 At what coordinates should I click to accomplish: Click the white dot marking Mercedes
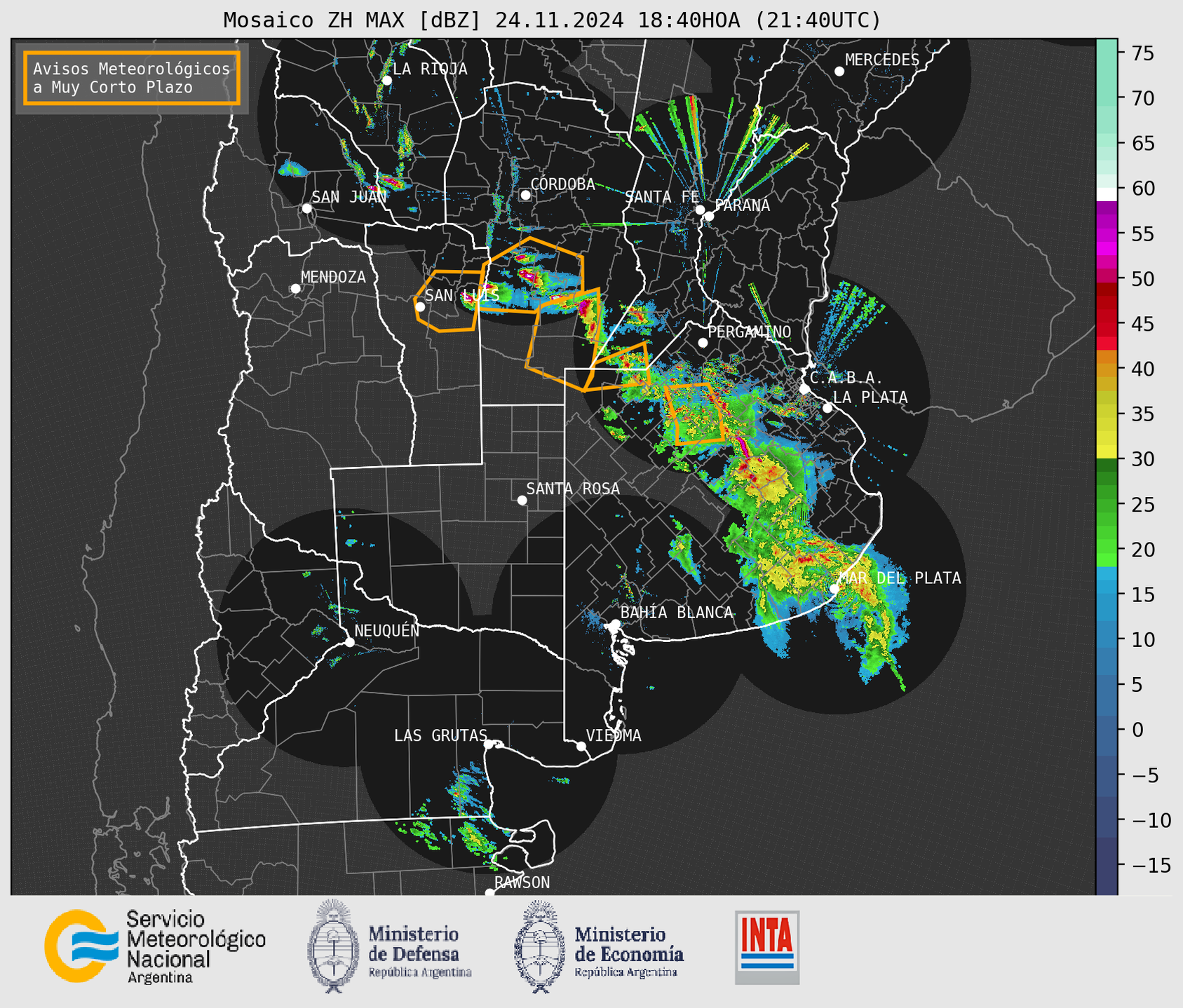(839, 71)
